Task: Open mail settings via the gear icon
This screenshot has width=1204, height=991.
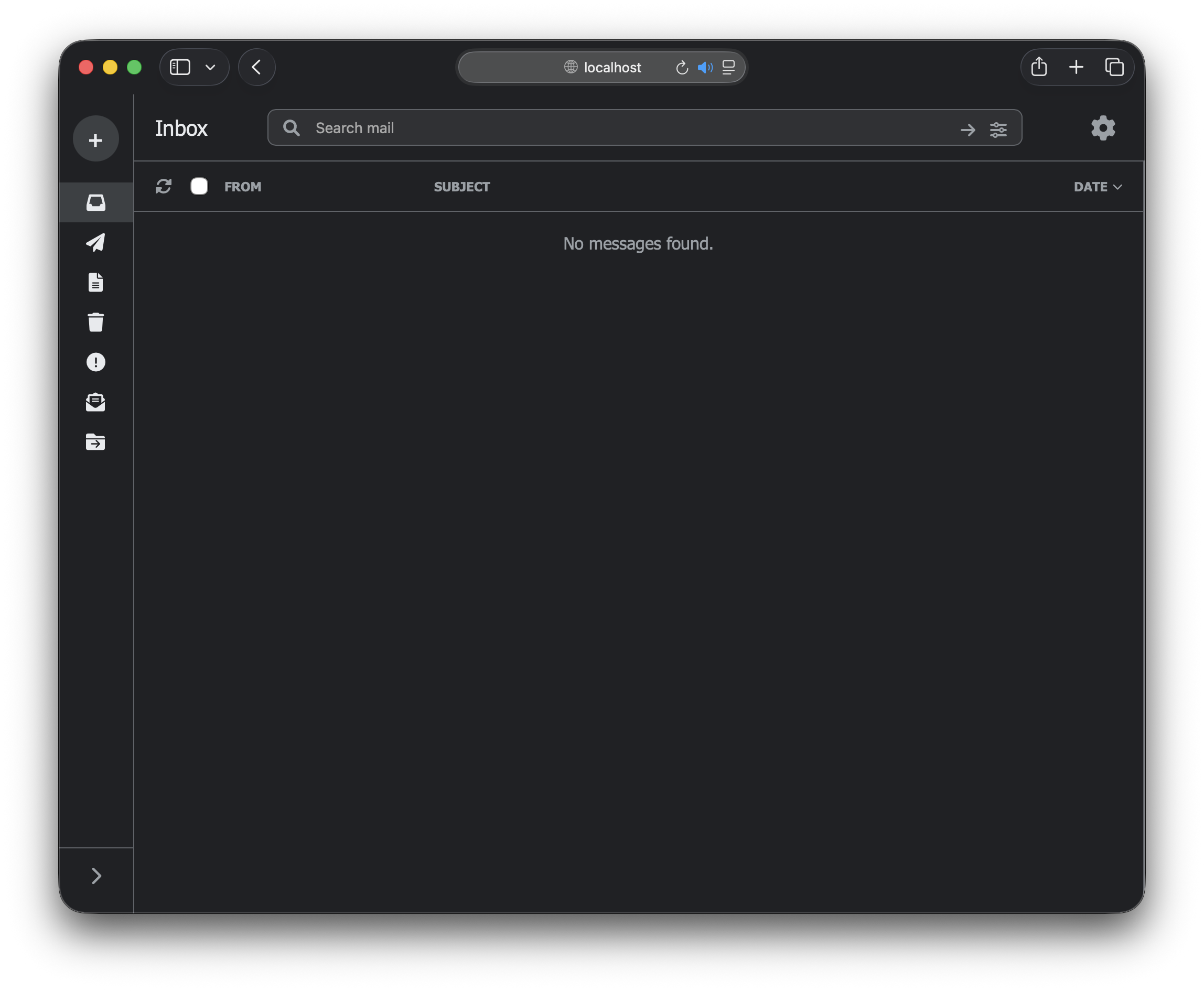Action: point(1102,128)
